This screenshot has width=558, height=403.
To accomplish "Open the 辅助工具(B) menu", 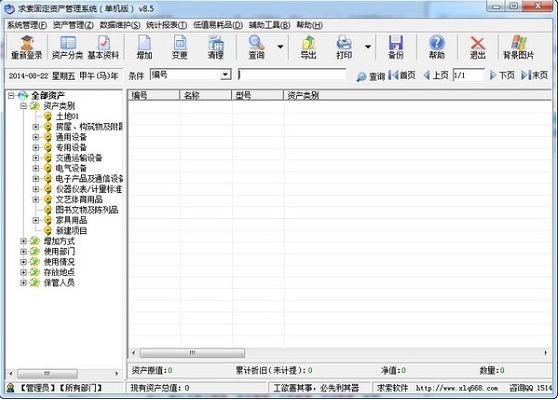I will click(x=269, y=25).
